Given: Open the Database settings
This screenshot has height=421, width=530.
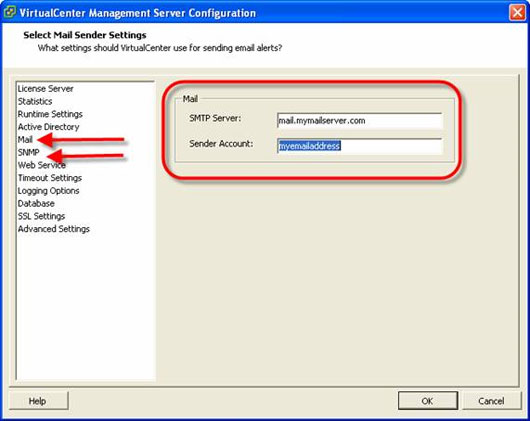Looking at the screenshot, I should (x=36, y=203).
